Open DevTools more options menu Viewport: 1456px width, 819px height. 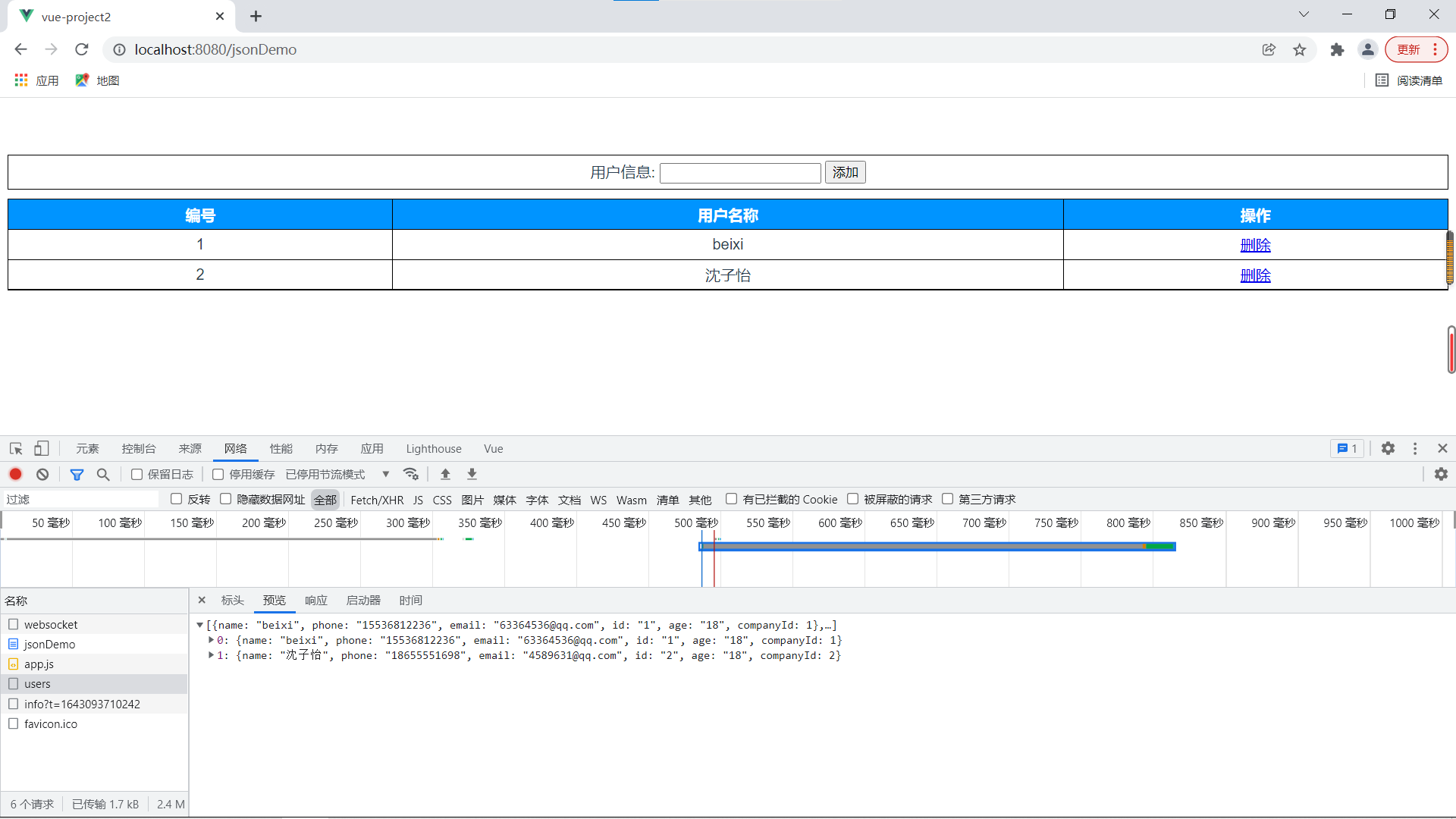tap(1415, 449)
